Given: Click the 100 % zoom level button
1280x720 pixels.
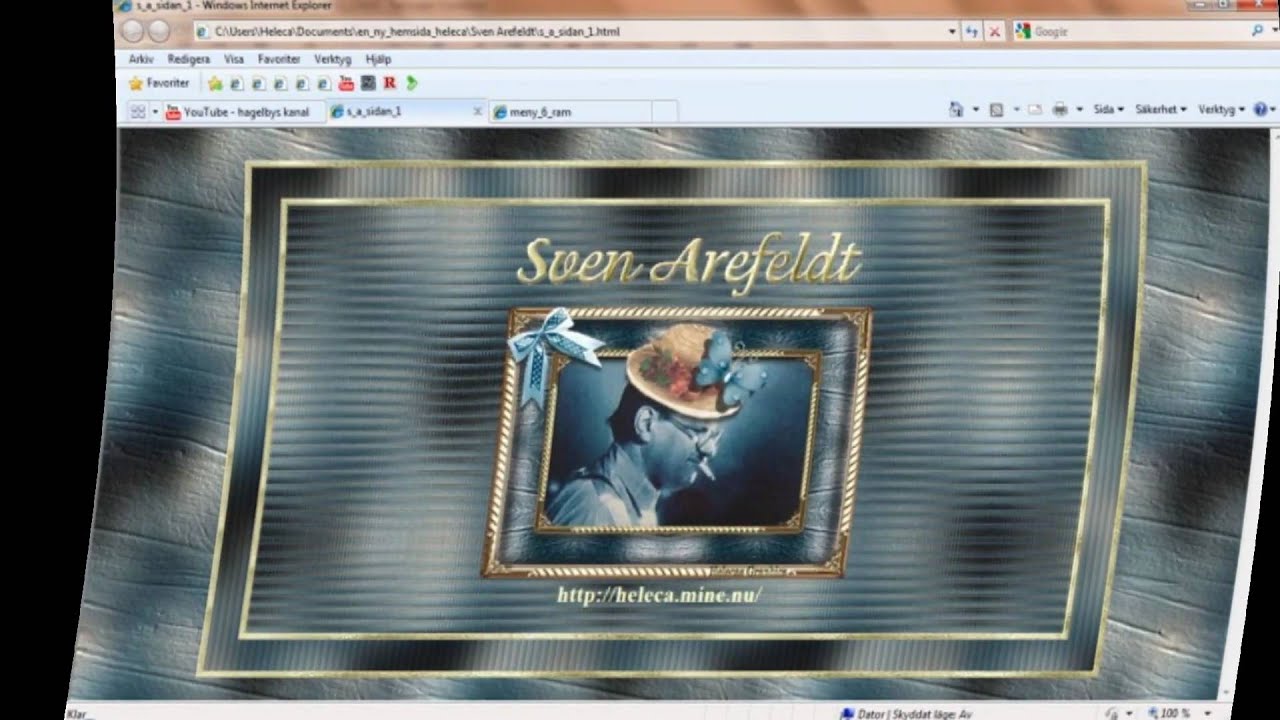Looking at the screenshot, I should click(1167, 713).
